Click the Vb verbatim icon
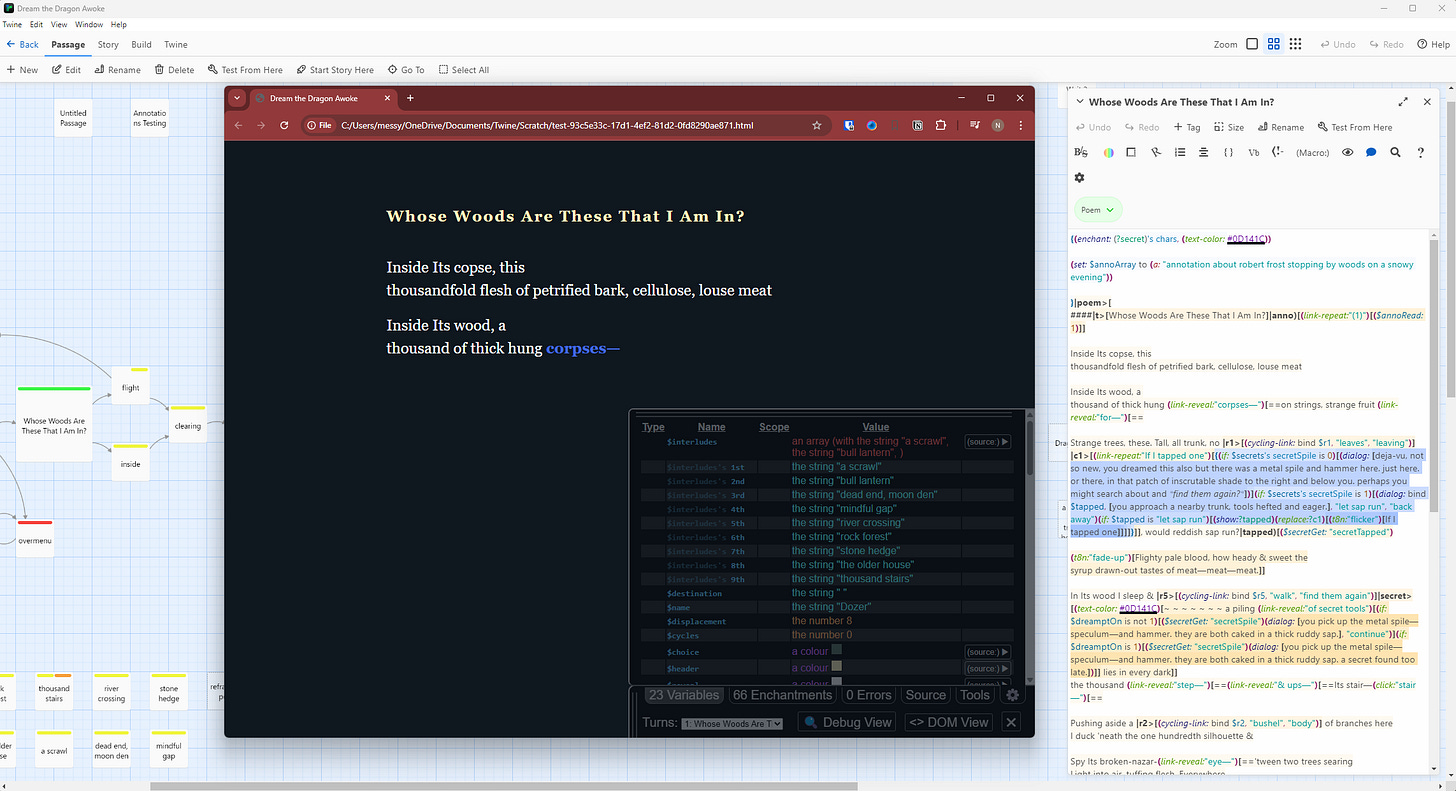Screen dimensions: 1456x791 click(1254, 153)
